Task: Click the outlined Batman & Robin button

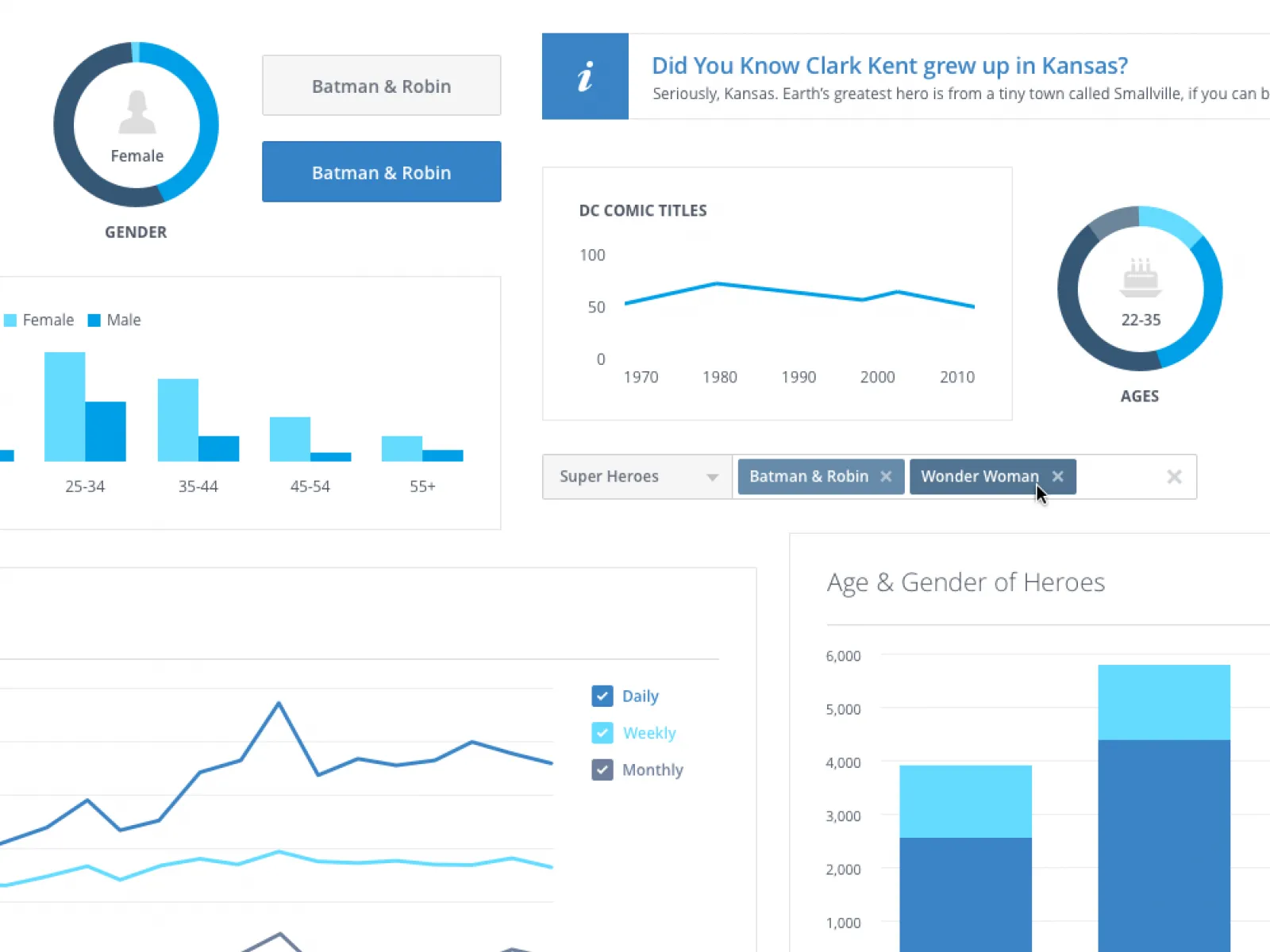Action: tap(381, 85)
